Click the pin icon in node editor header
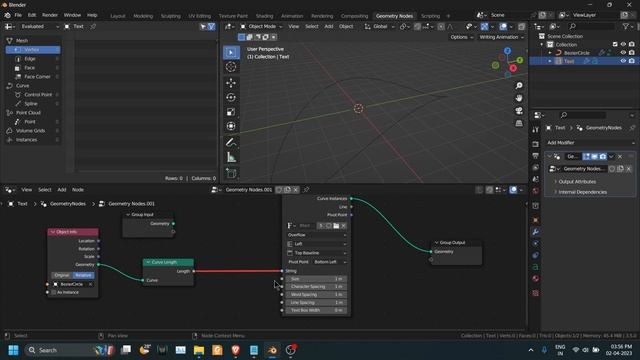 click(x=306, y=190)
